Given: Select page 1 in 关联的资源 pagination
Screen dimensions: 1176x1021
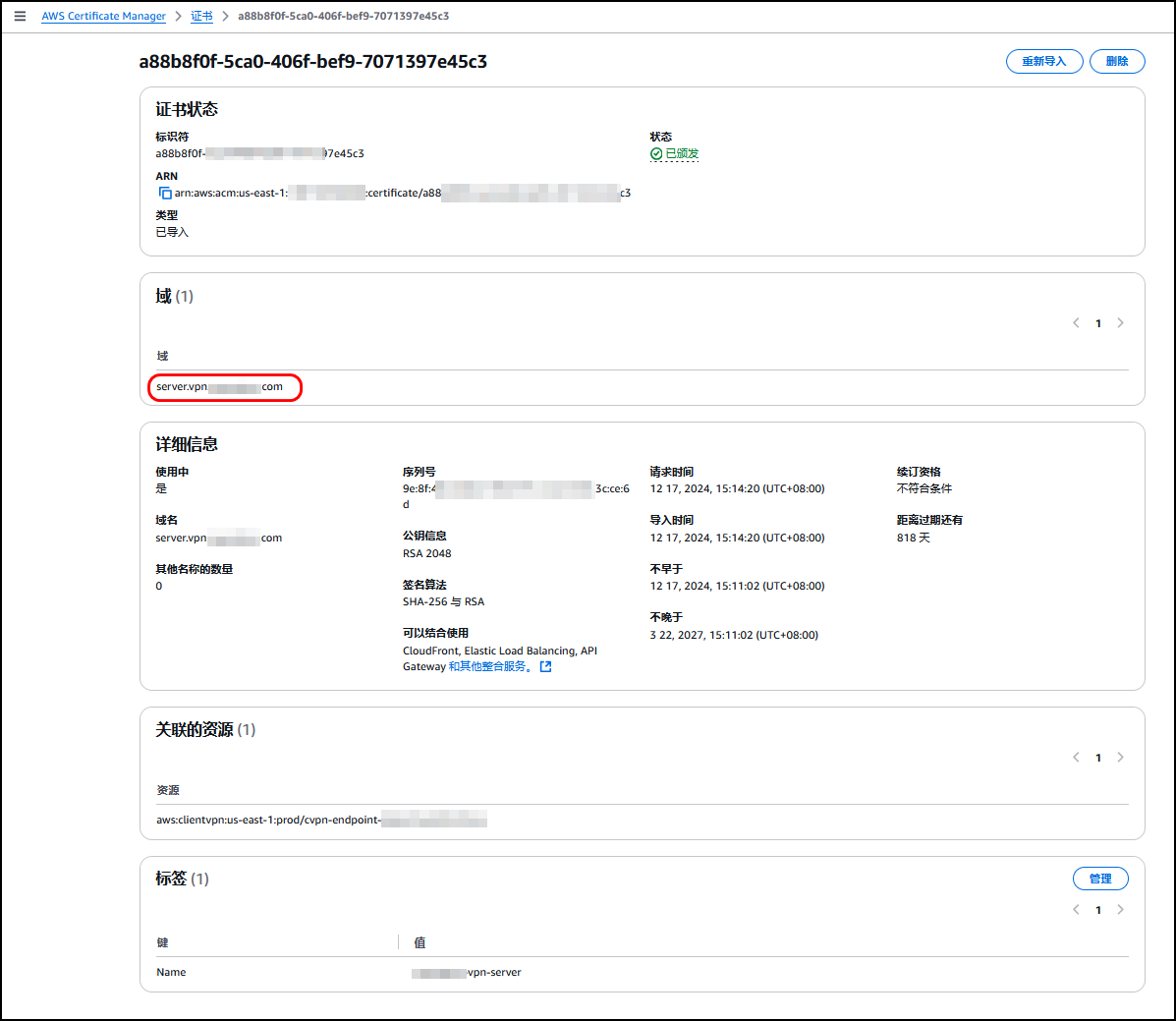Looking at the screenshot, I should (x=1098, y=758).
